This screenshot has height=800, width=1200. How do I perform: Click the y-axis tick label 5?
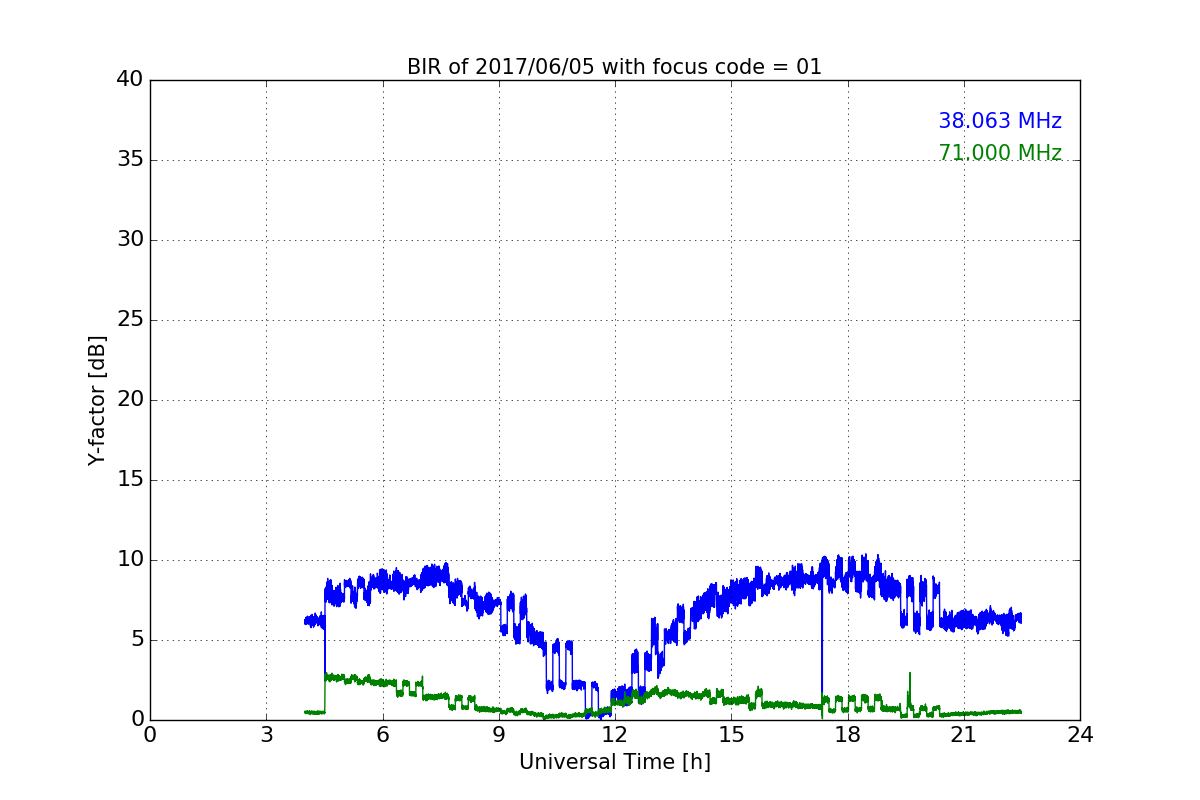[x=136, y=640]
